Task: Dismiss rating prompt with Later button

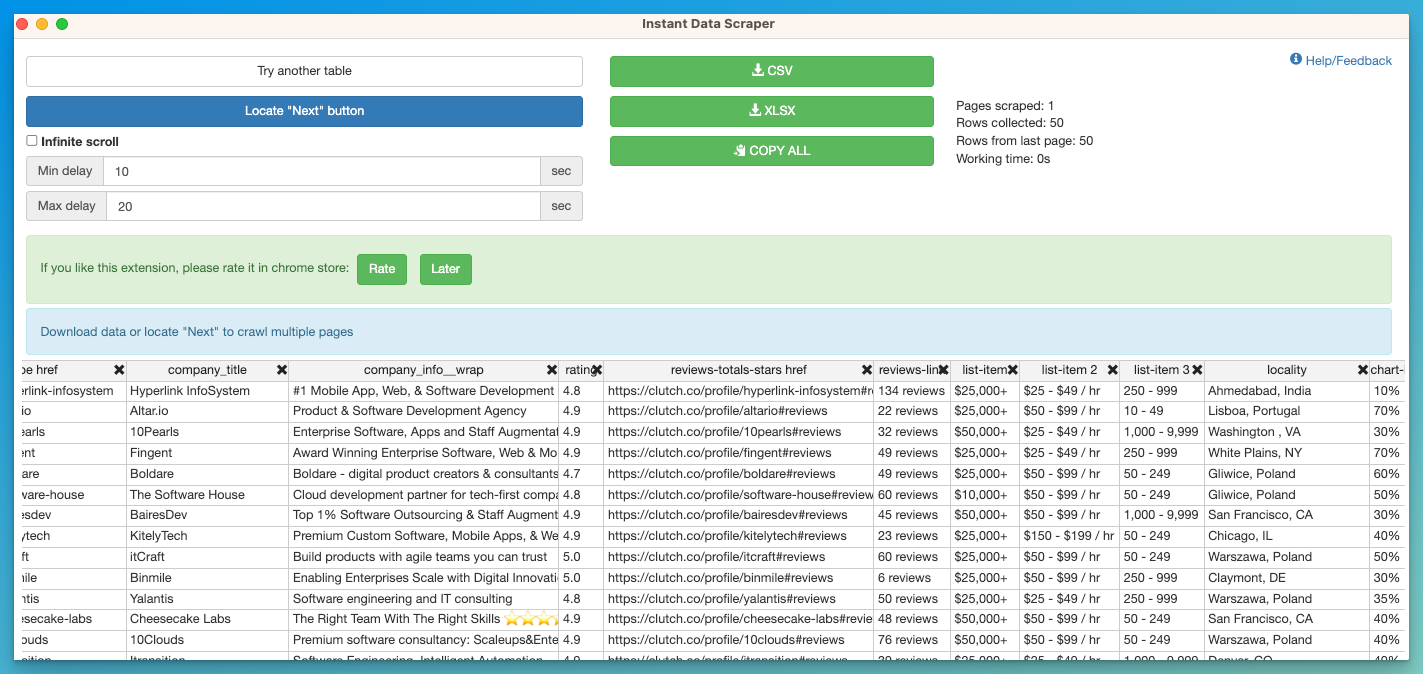Action: coord(446,269)
